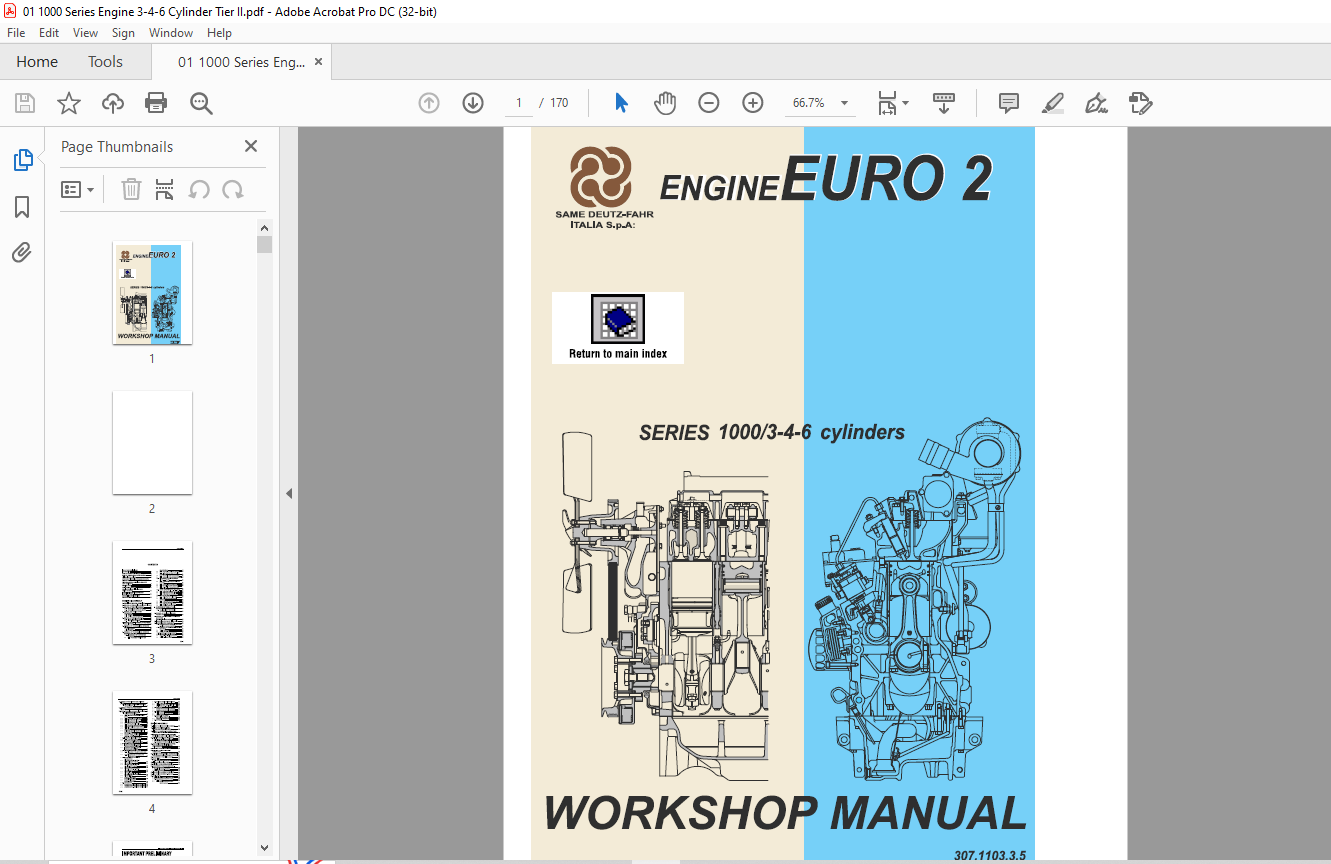Open thumbnails options dropdown menu

tap(77, 189)
